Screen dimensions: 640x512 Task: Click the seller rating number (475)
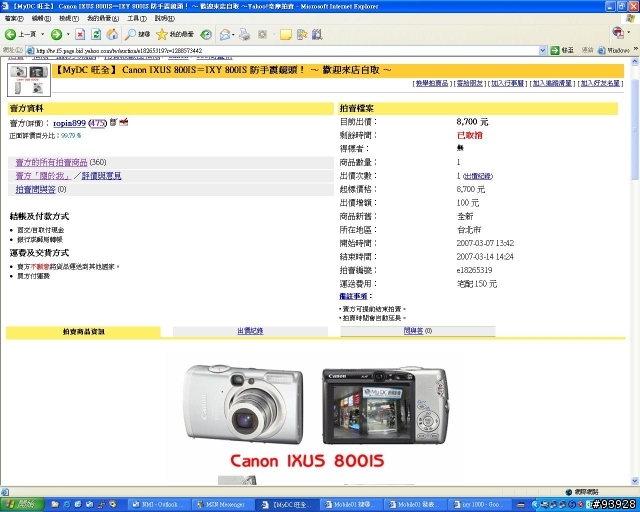tap(98, 123)
